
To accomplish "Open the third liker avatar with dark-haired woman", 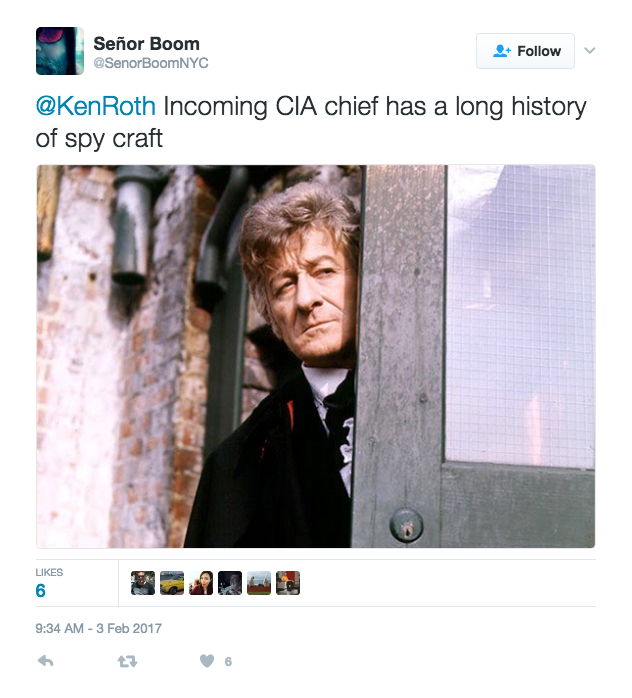I will (x=201, y=583).
